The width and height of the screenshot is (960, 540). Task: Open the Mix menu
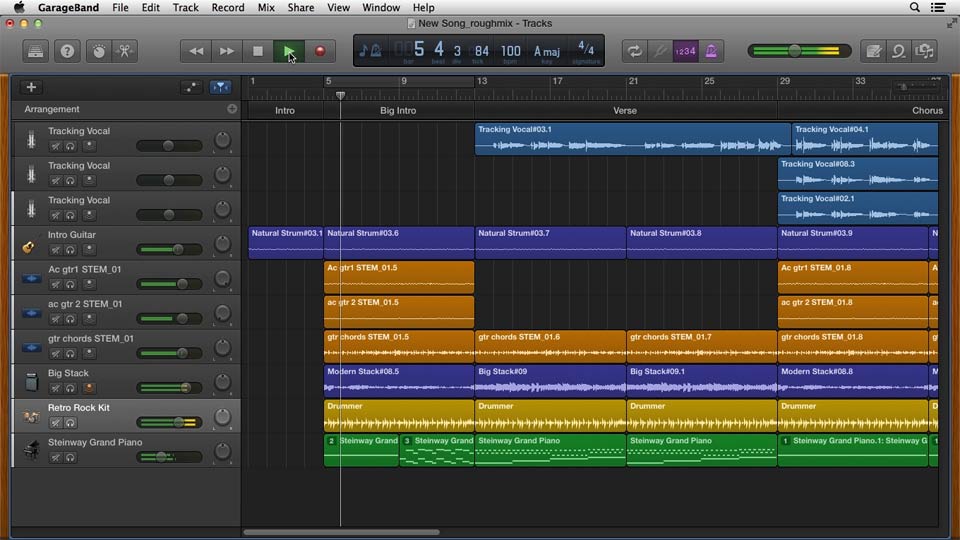click(266, 7)
